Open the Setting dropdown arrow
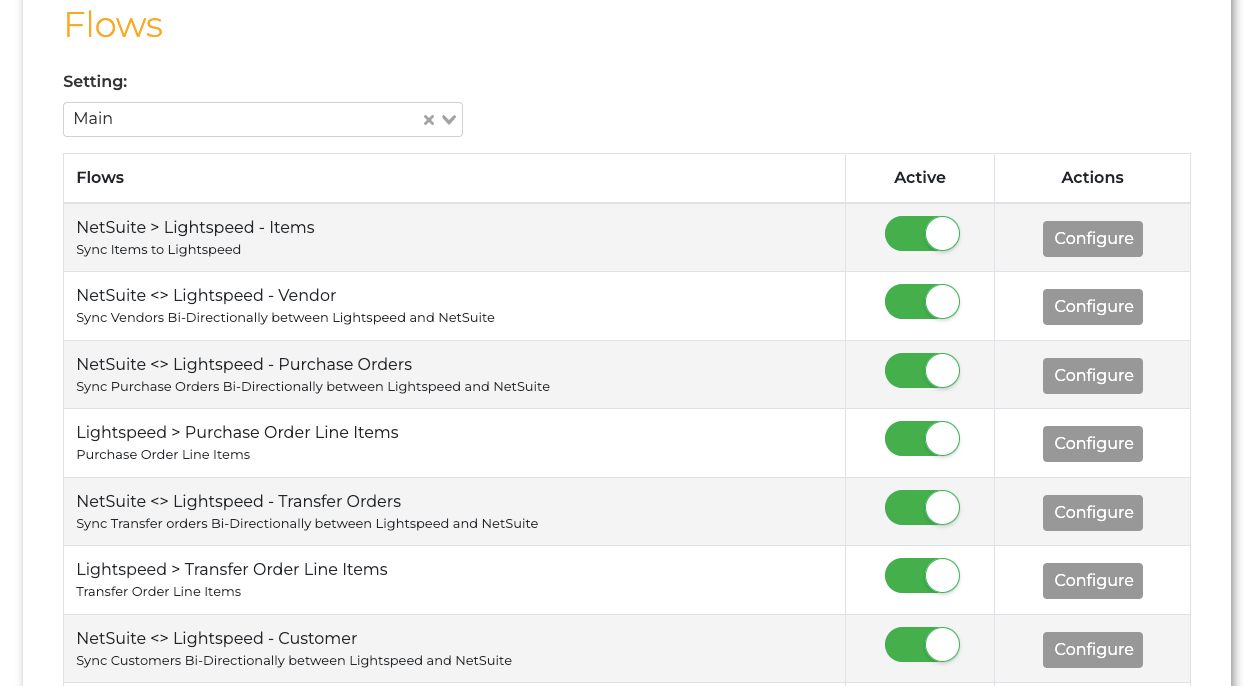The image size is (1244, 686). 449,120
